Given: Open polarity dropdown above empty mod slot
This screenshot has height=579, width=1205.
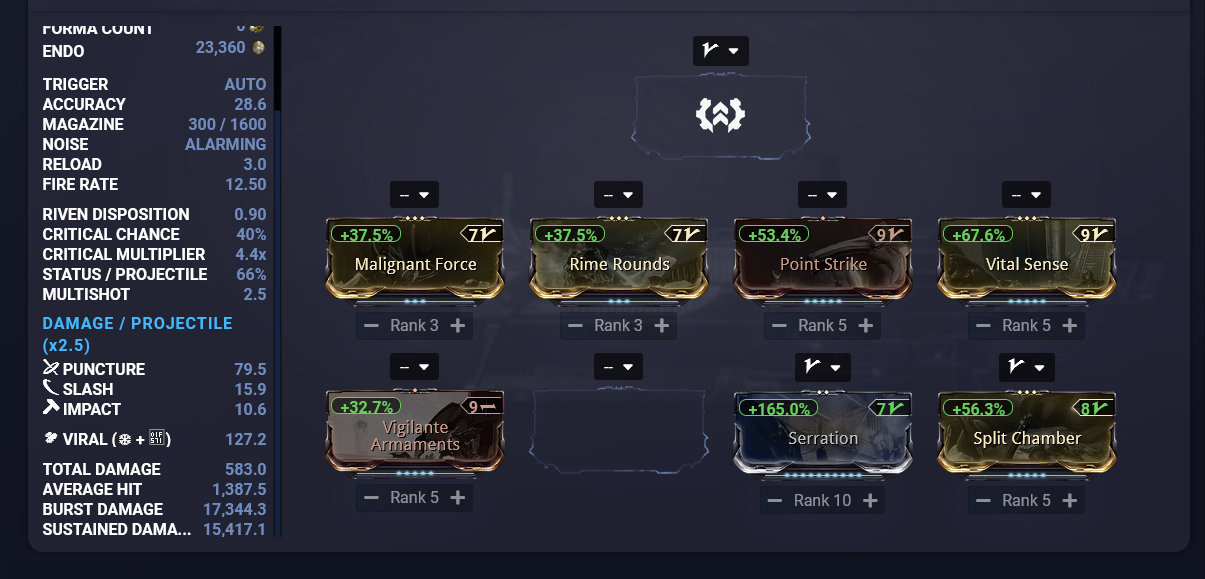Looking at the screenshot, I should 619,367.
